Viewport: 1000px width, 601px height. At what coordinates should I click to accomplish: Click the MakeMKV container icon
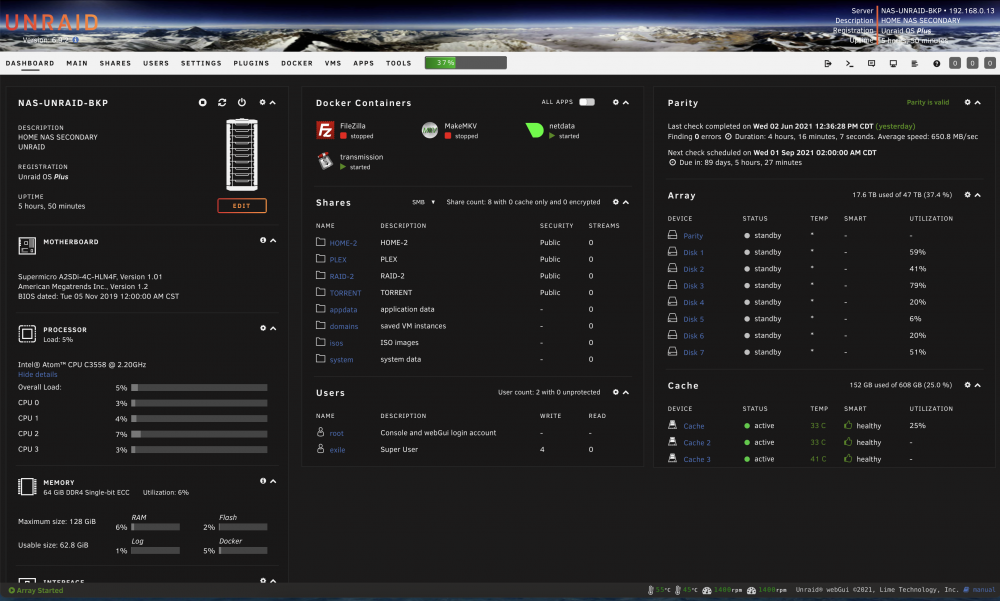[430, 130]
